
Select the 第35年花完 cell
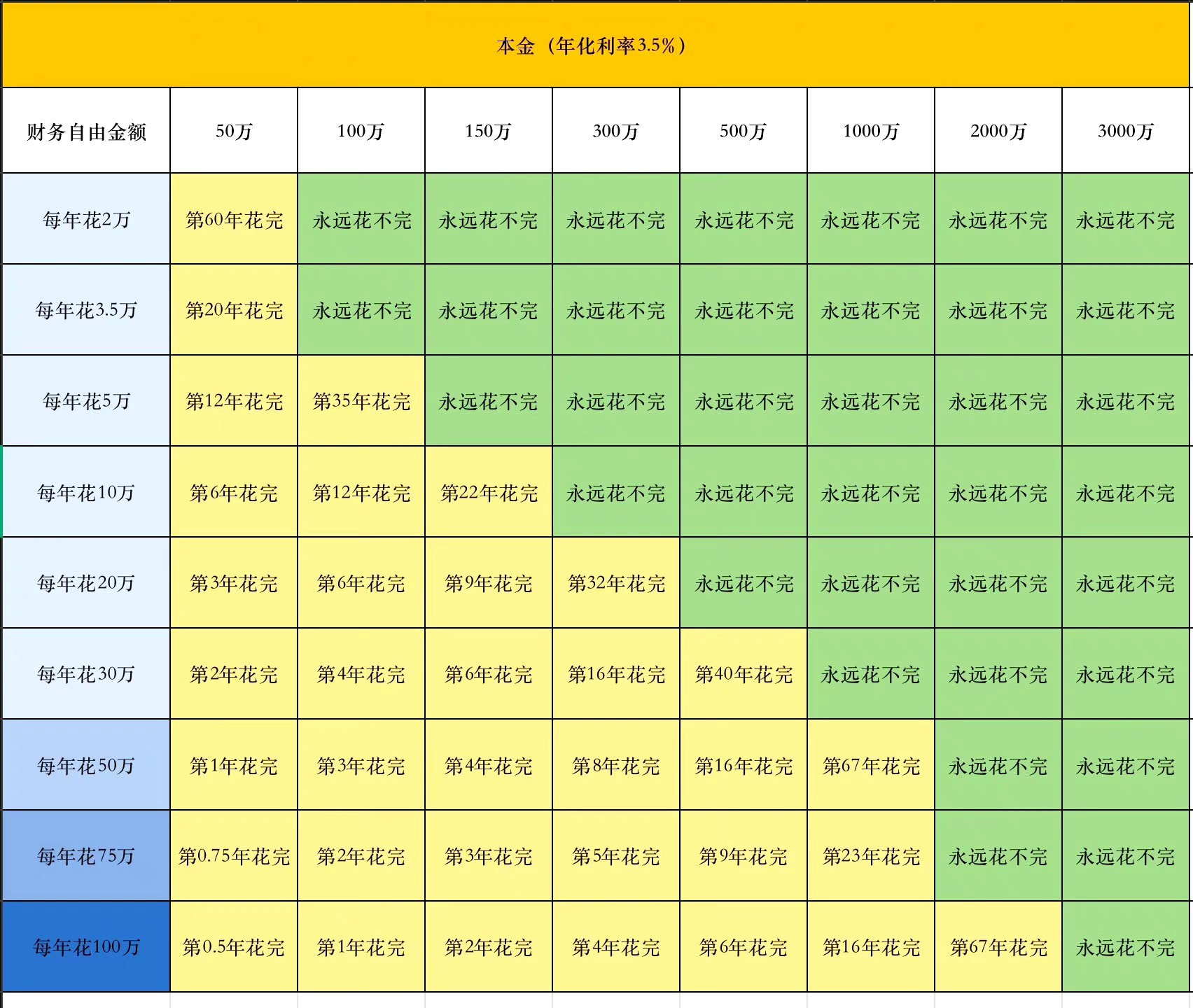pos(361,401)
